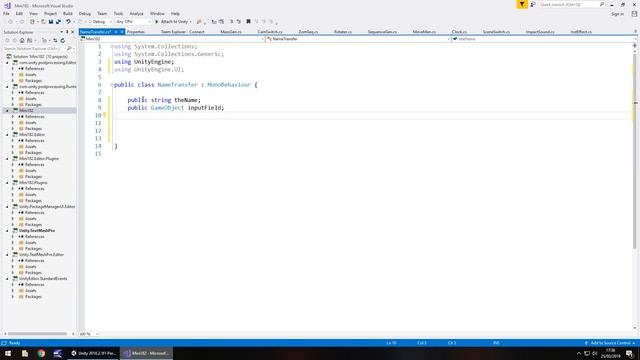The width and height of the screenshot is (640, 360).
Task: Open notification center in system tray
Action: click(629, 353)
